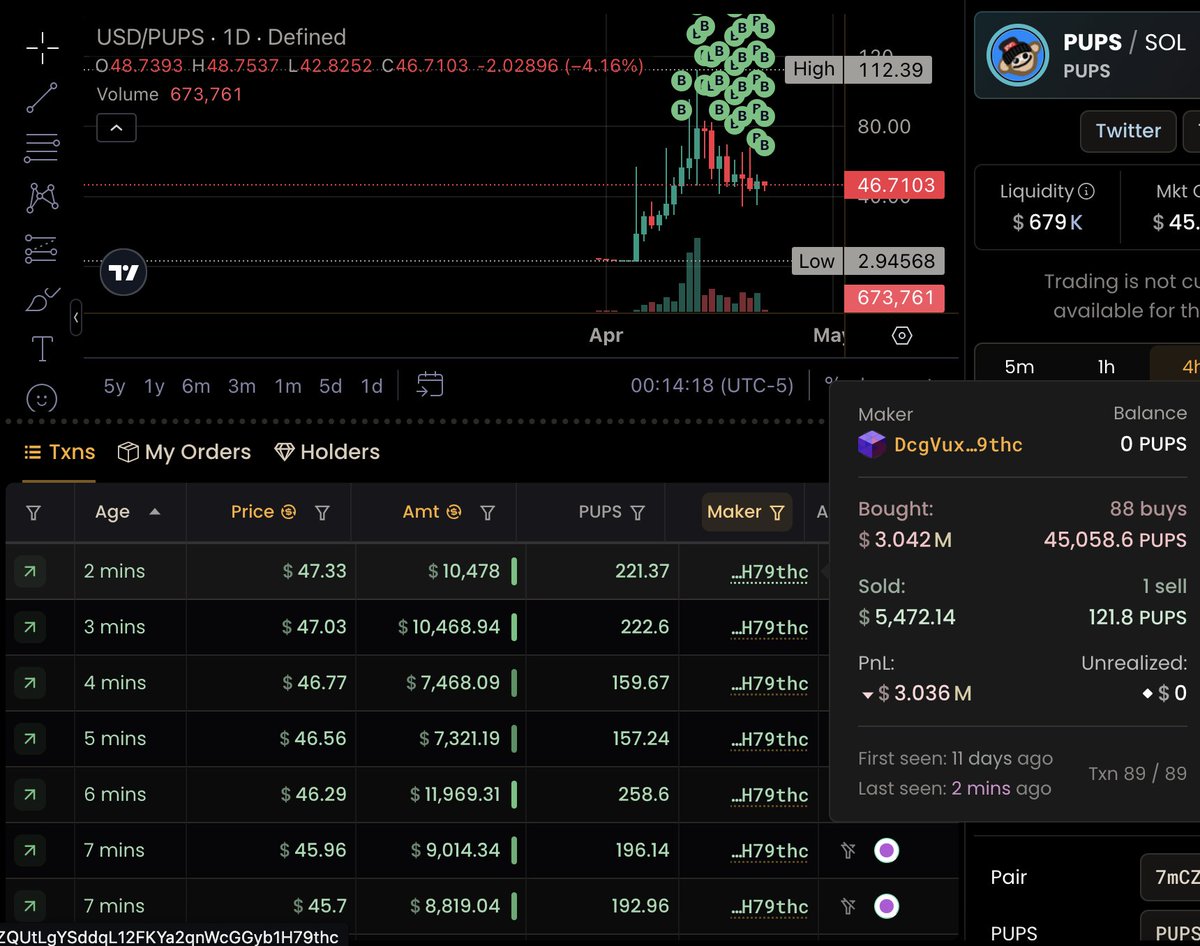Switch to the My Orders tab
The width and height of the screenshot is (1200, 946).
[184, 452]
